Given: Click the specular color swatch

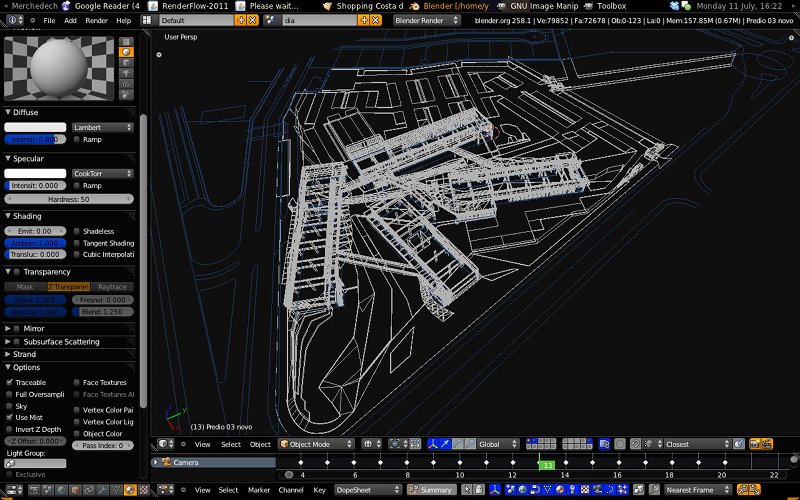Looking at the screenshot, I should pos(35,173).
